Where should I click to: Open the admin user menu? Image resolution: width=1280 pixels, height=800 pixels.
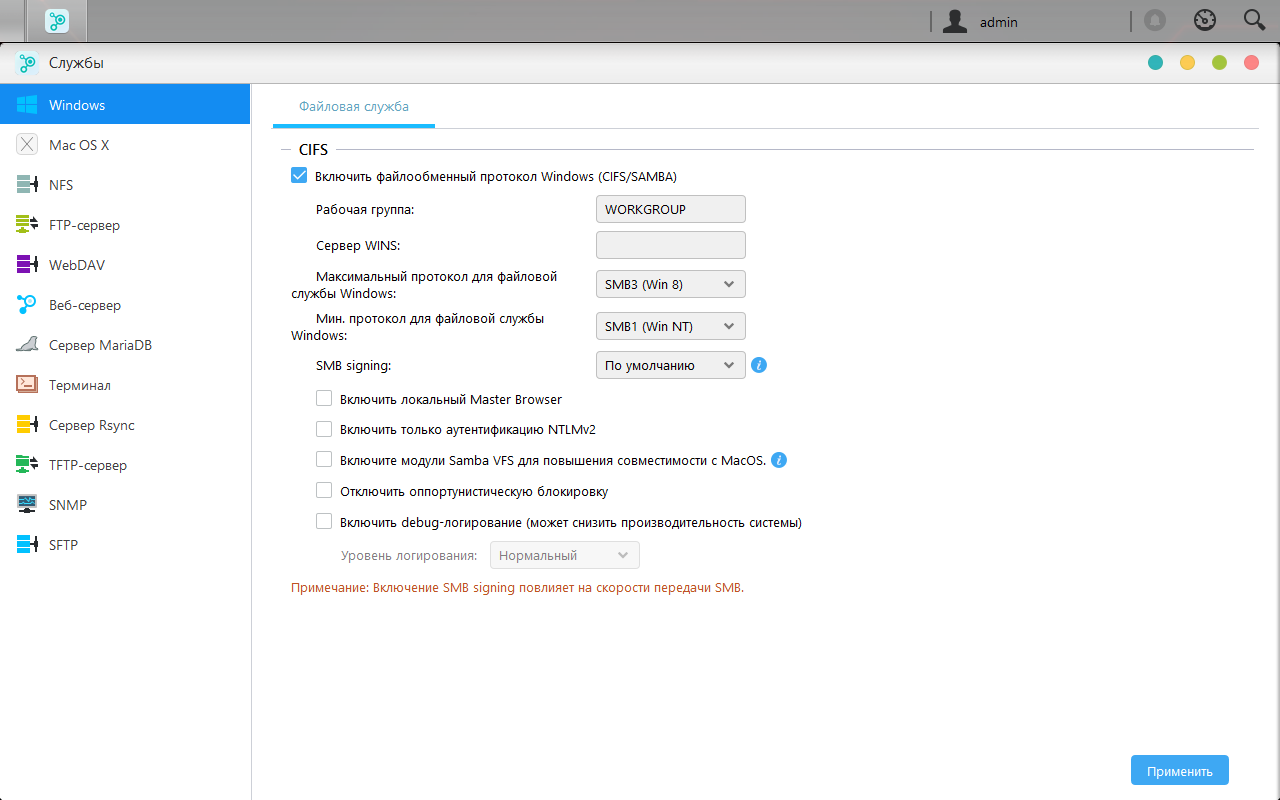coord(998,21)
